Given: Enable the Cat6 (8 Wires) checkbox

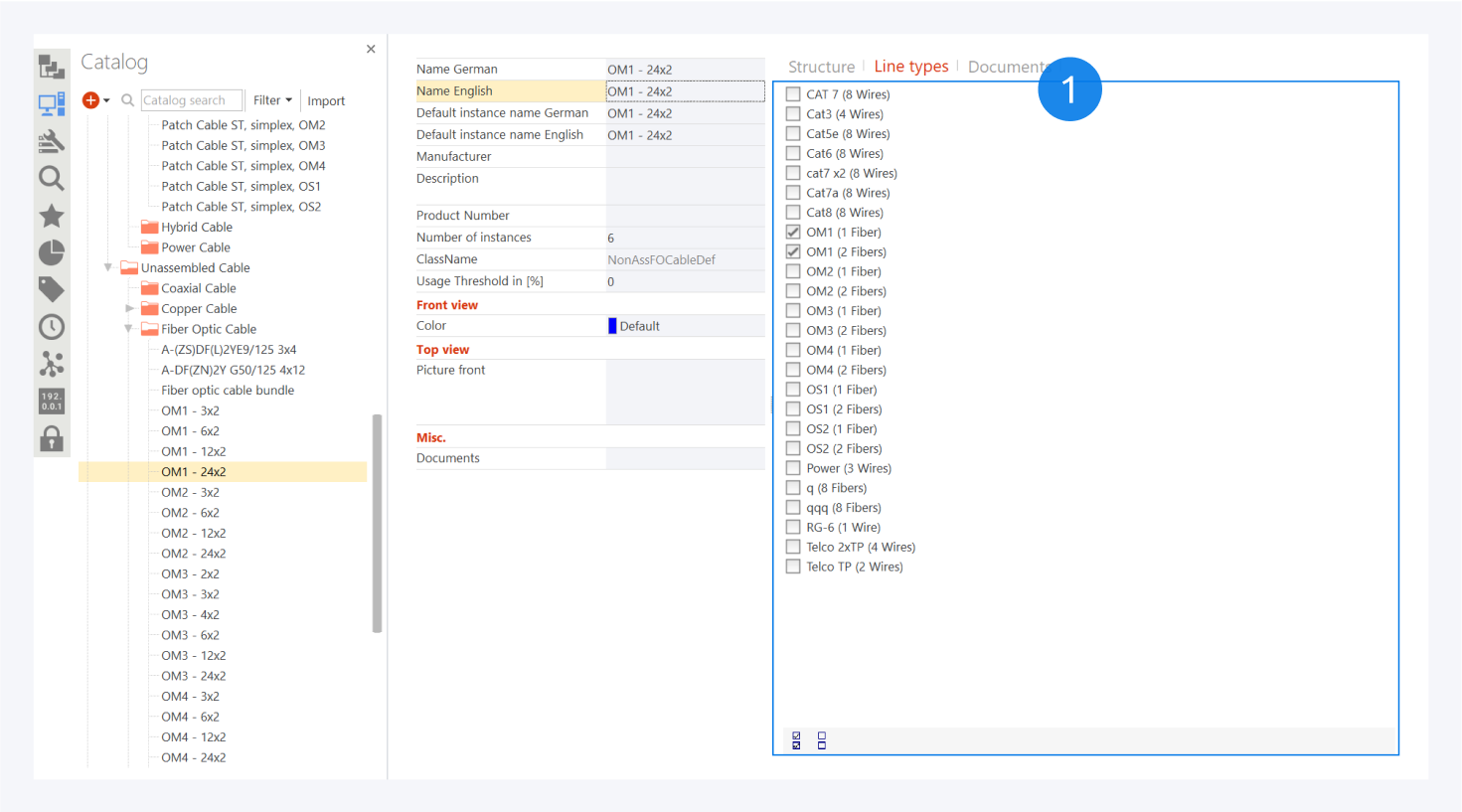Looking at the screenshot, I should pos(793,153).
